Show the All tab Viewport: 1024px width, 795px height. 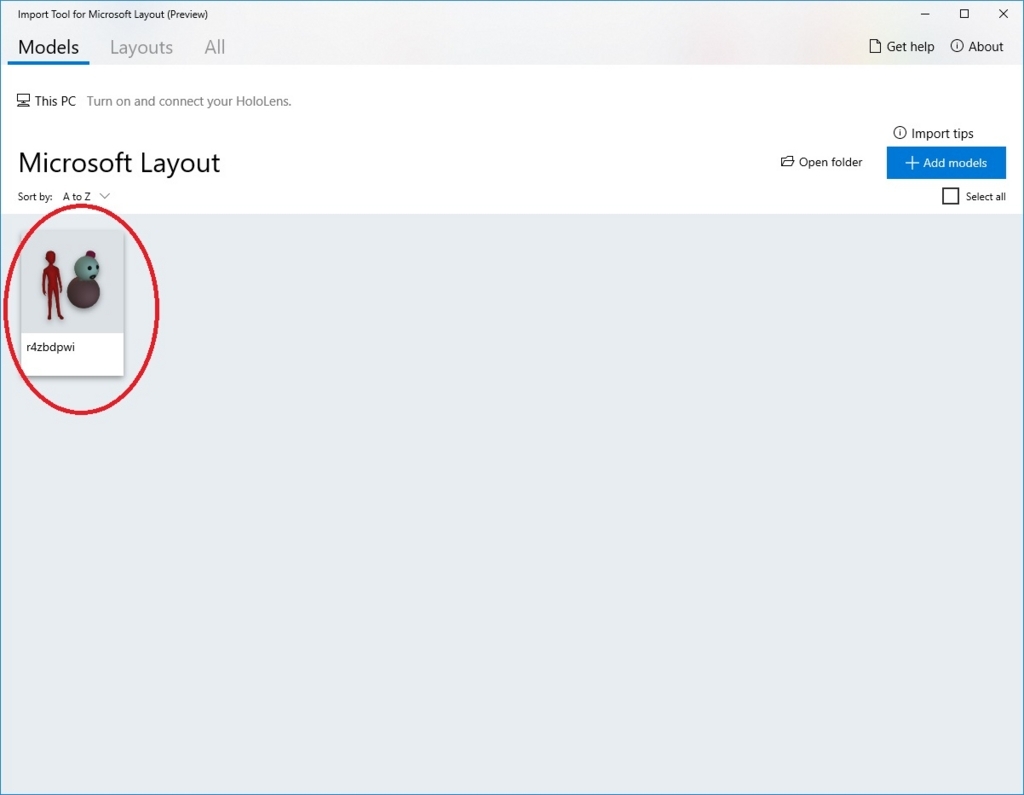point(214,47)
